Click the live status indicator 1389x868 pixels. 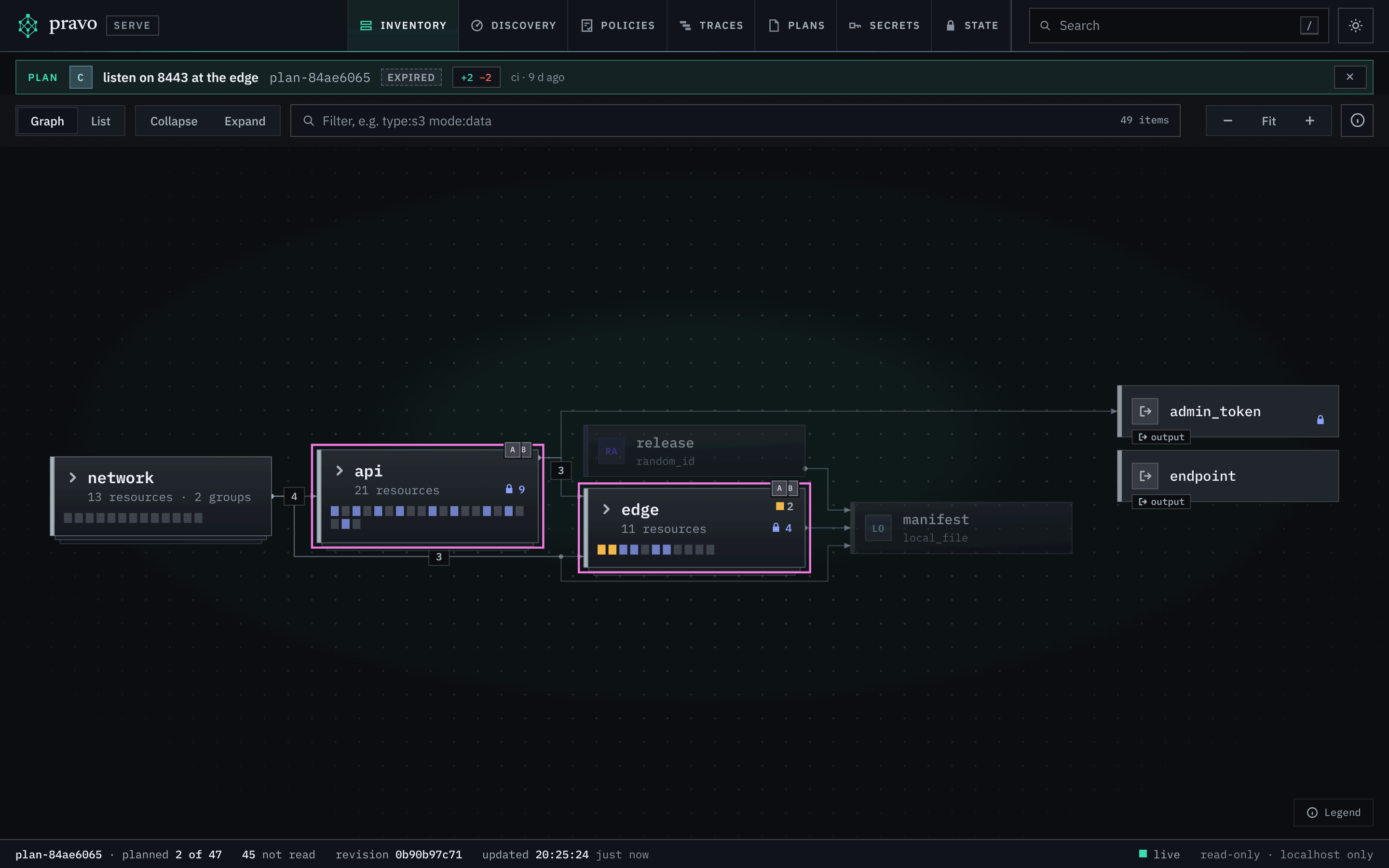(1159, 854)
